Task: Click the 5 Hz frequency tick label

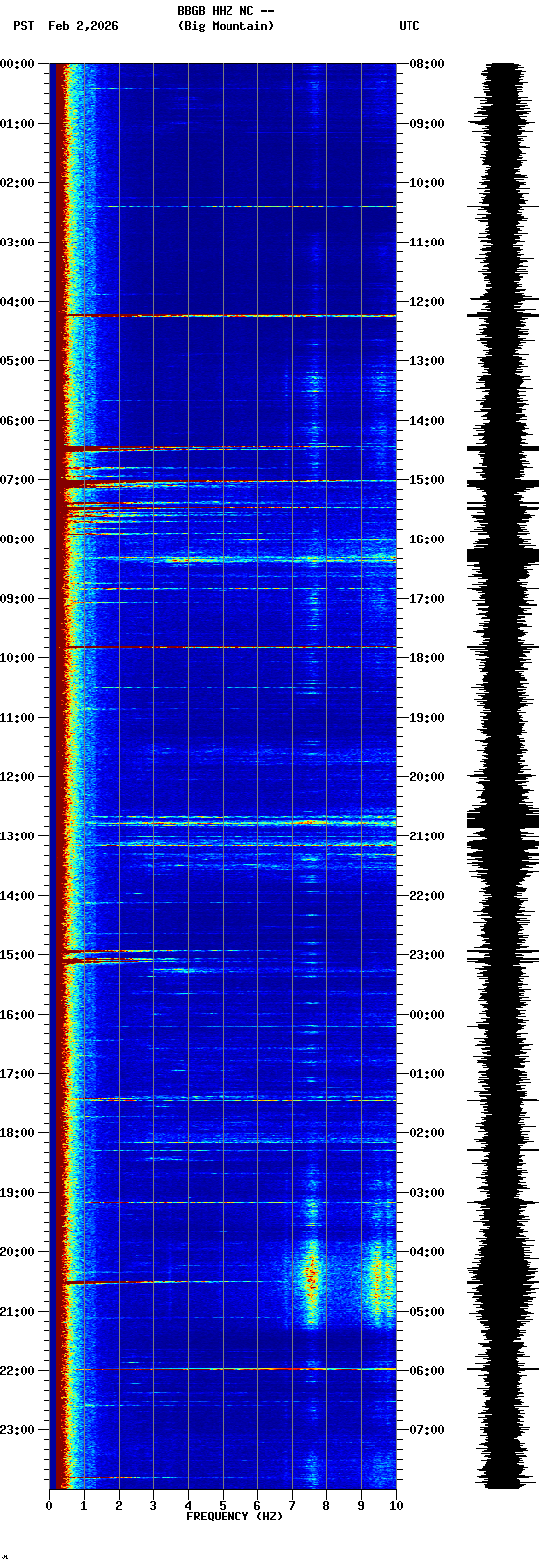Action: [x=223, y=1506]
